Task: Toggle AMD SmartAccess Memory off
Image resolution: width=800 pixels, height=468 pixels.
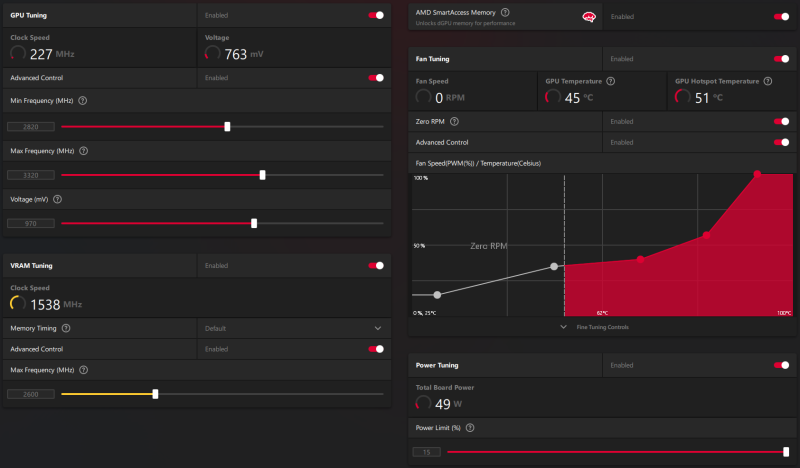Action: pyautogui.click(x=781, y=17)
